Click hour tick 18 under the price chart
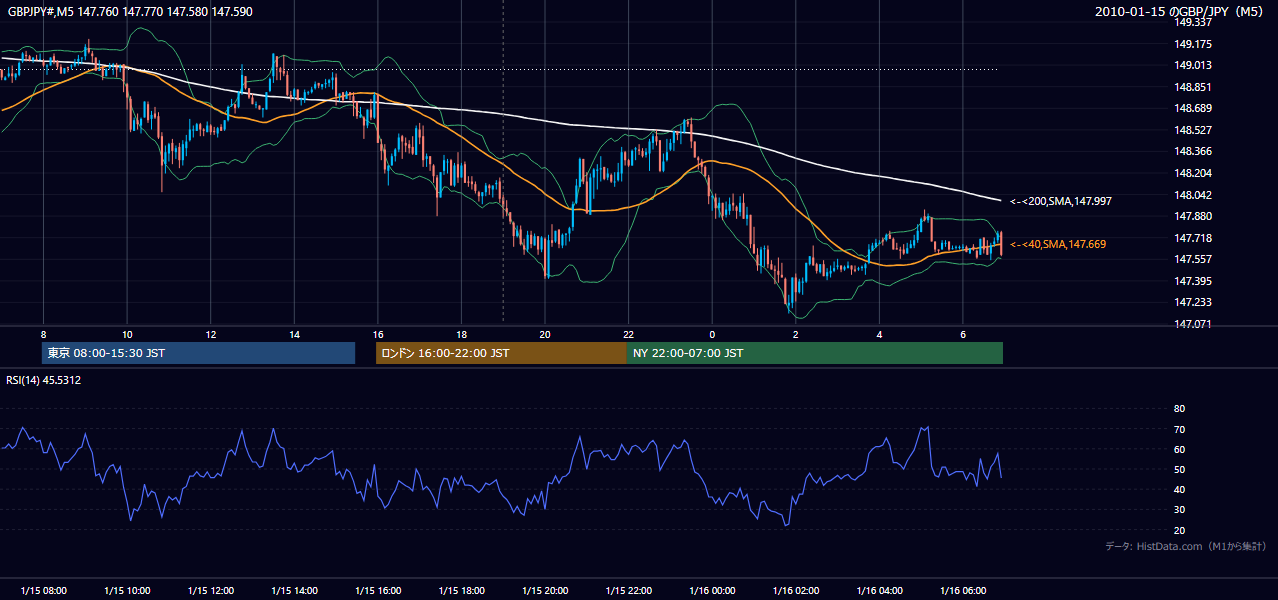This screenshot has width=1278, height=600. click(461, 333)
